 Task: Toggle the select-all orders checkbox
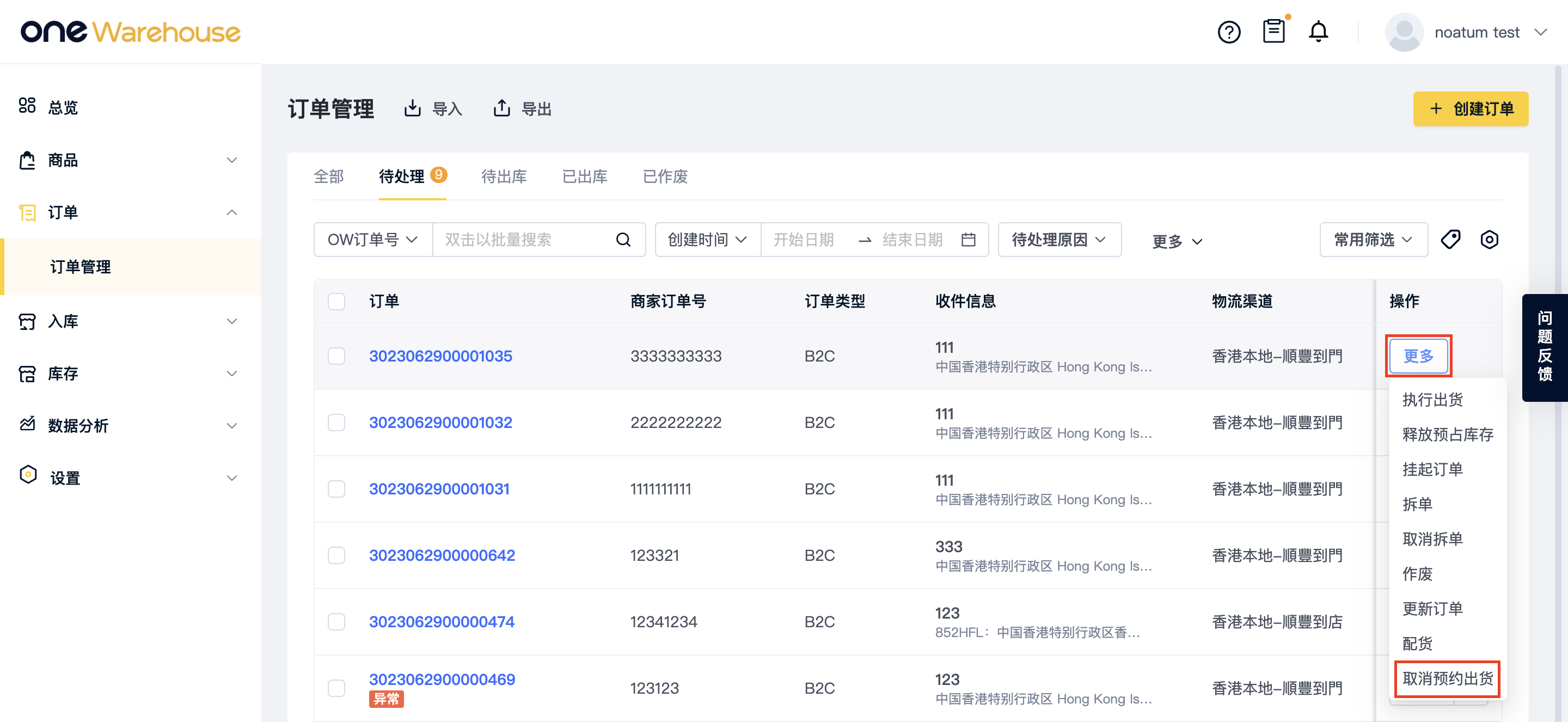click(x=336, y=301)
